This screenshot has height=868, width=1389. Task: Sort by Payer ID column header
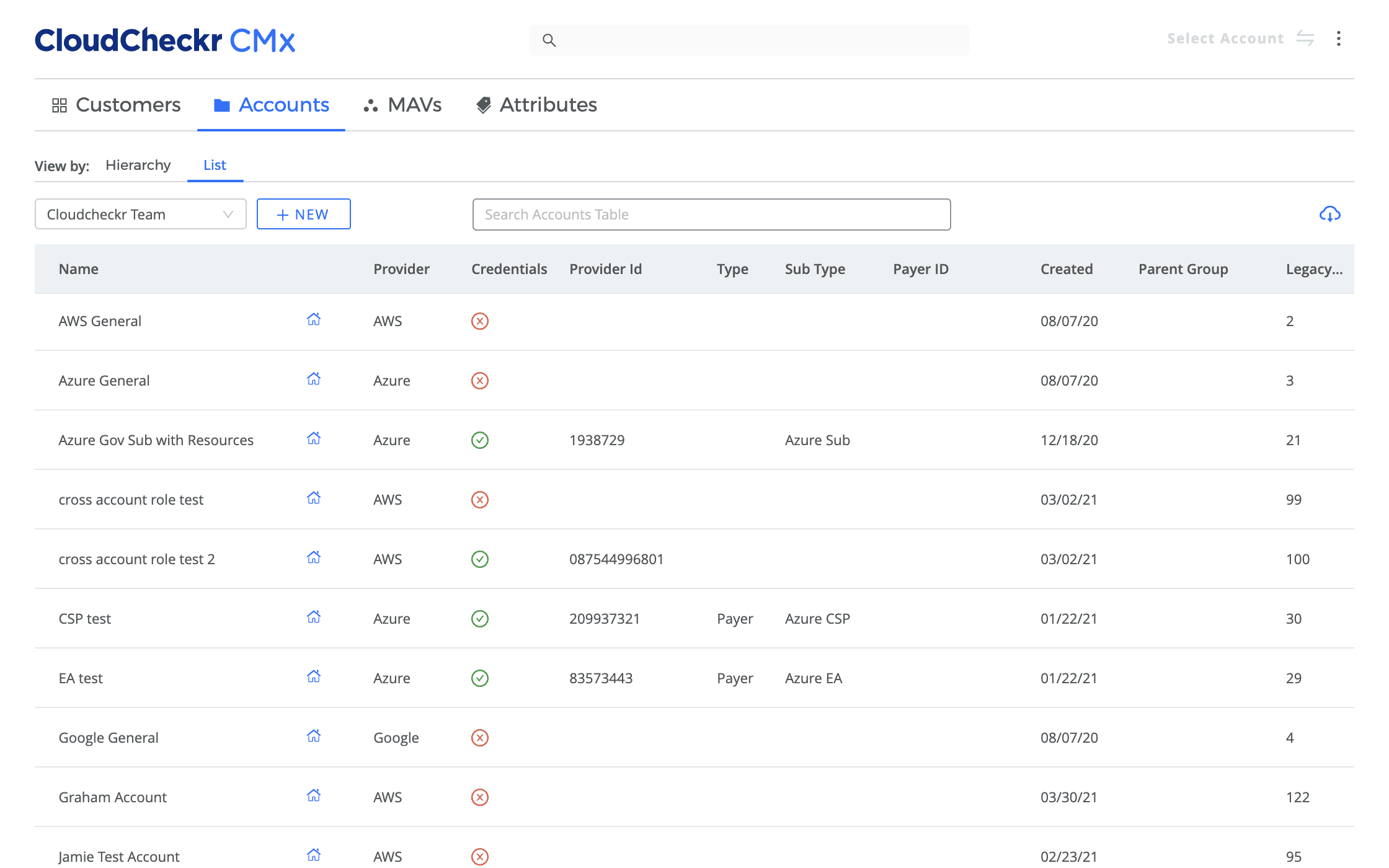point(921,269)
